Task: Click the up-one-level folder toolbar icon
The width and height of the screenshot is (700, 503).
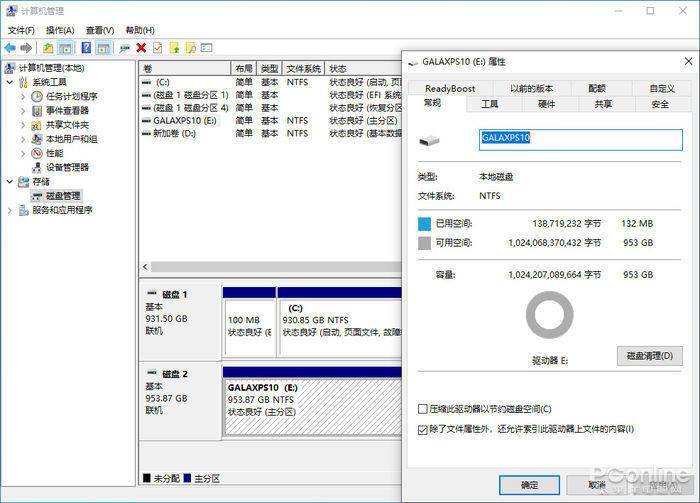Action: point(48,48)
